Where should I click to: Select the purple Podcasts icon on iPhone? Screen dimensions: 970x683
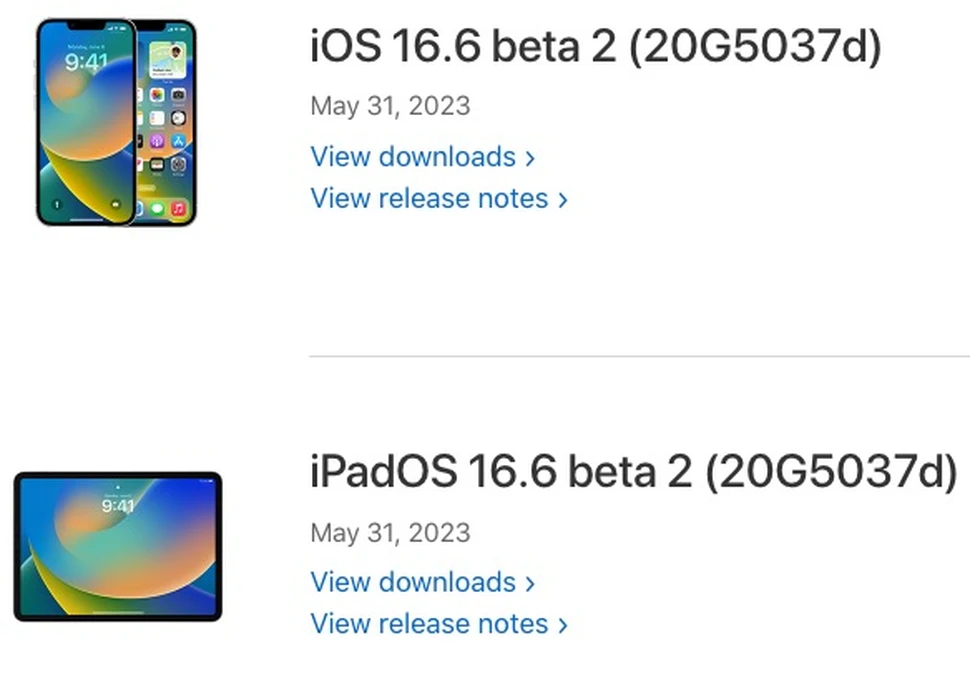click(157, 141)
